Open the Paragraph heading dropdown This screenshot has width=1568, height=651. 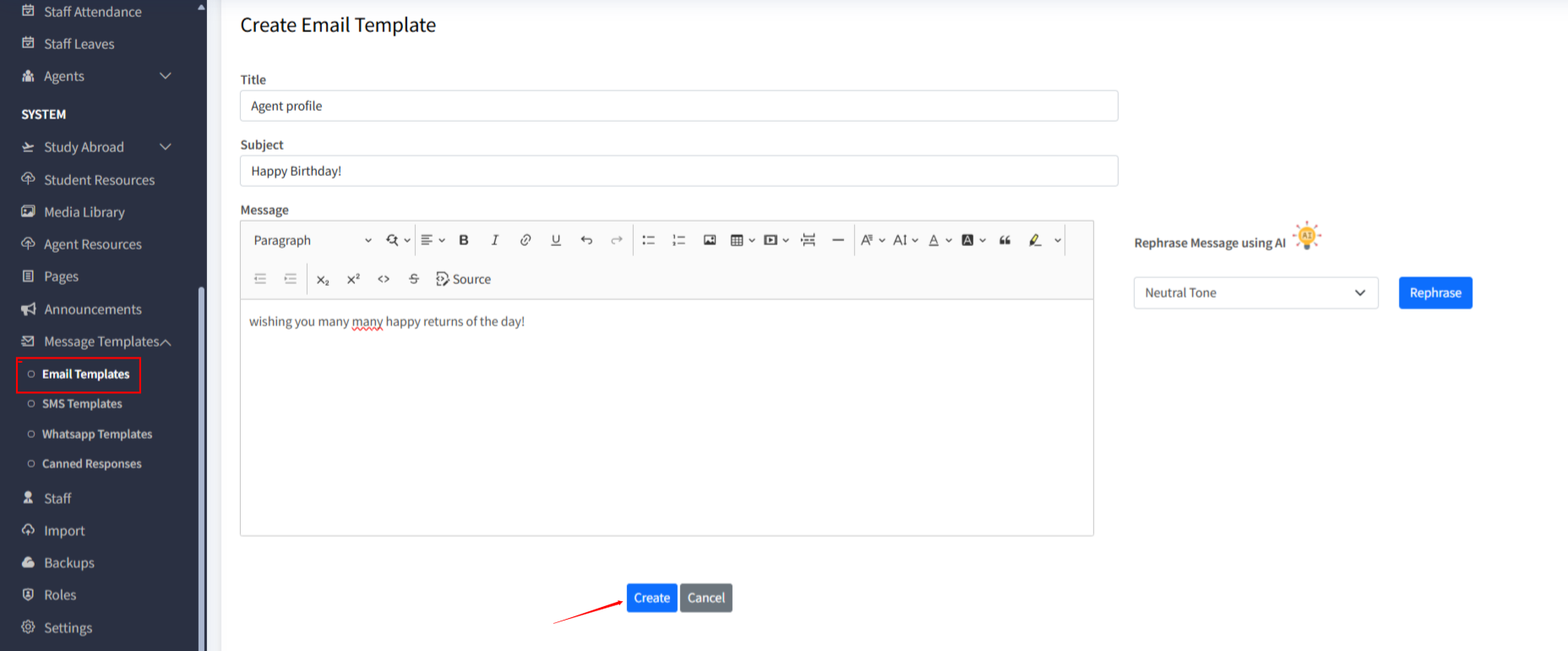[312, 240]
